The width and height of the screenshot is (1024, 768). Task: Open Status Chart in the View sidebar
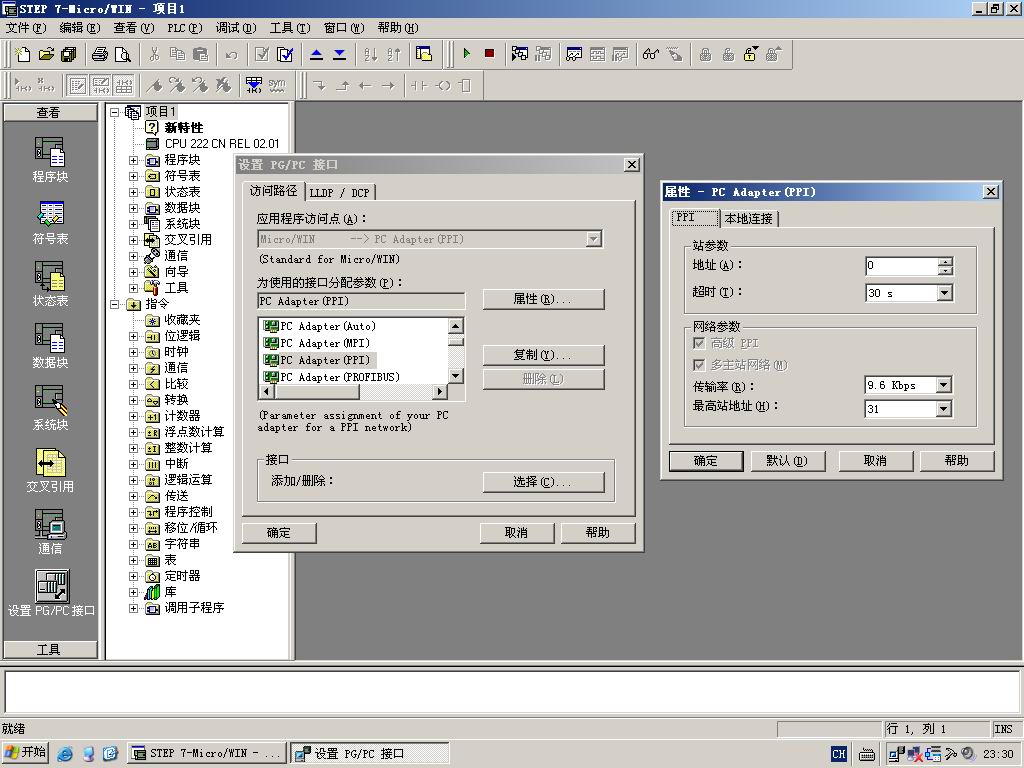pyautogui.click(x=50, y=284)
